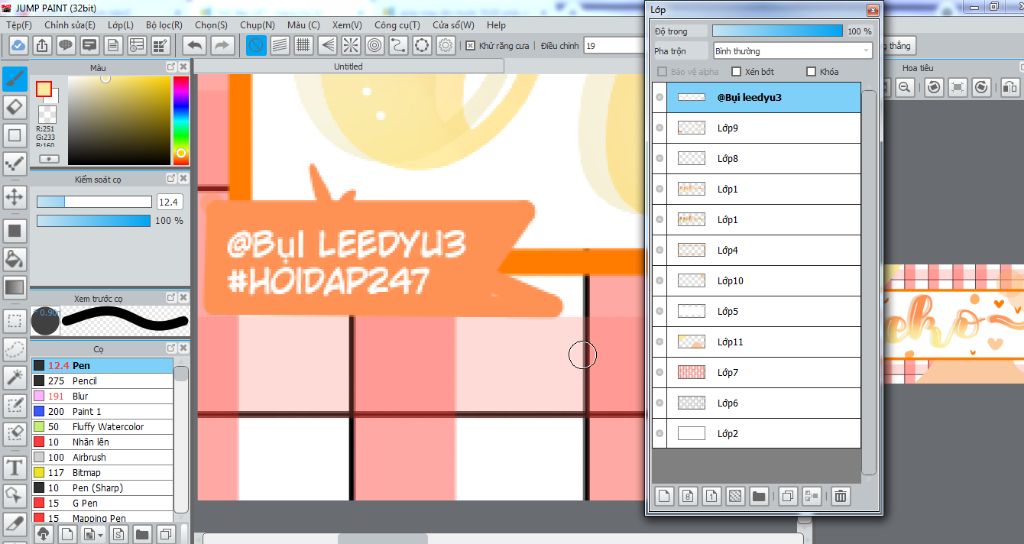
Task: Enable curve snap
Action: click(x=398, y=45)
